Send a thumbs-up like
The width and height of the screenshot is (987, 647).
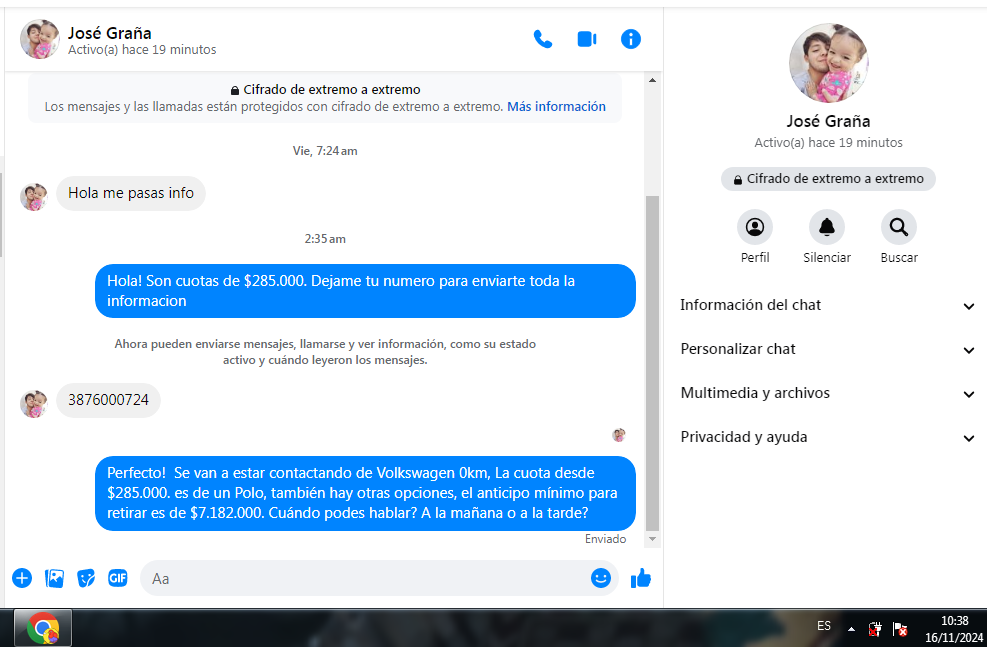pos(641,578)
